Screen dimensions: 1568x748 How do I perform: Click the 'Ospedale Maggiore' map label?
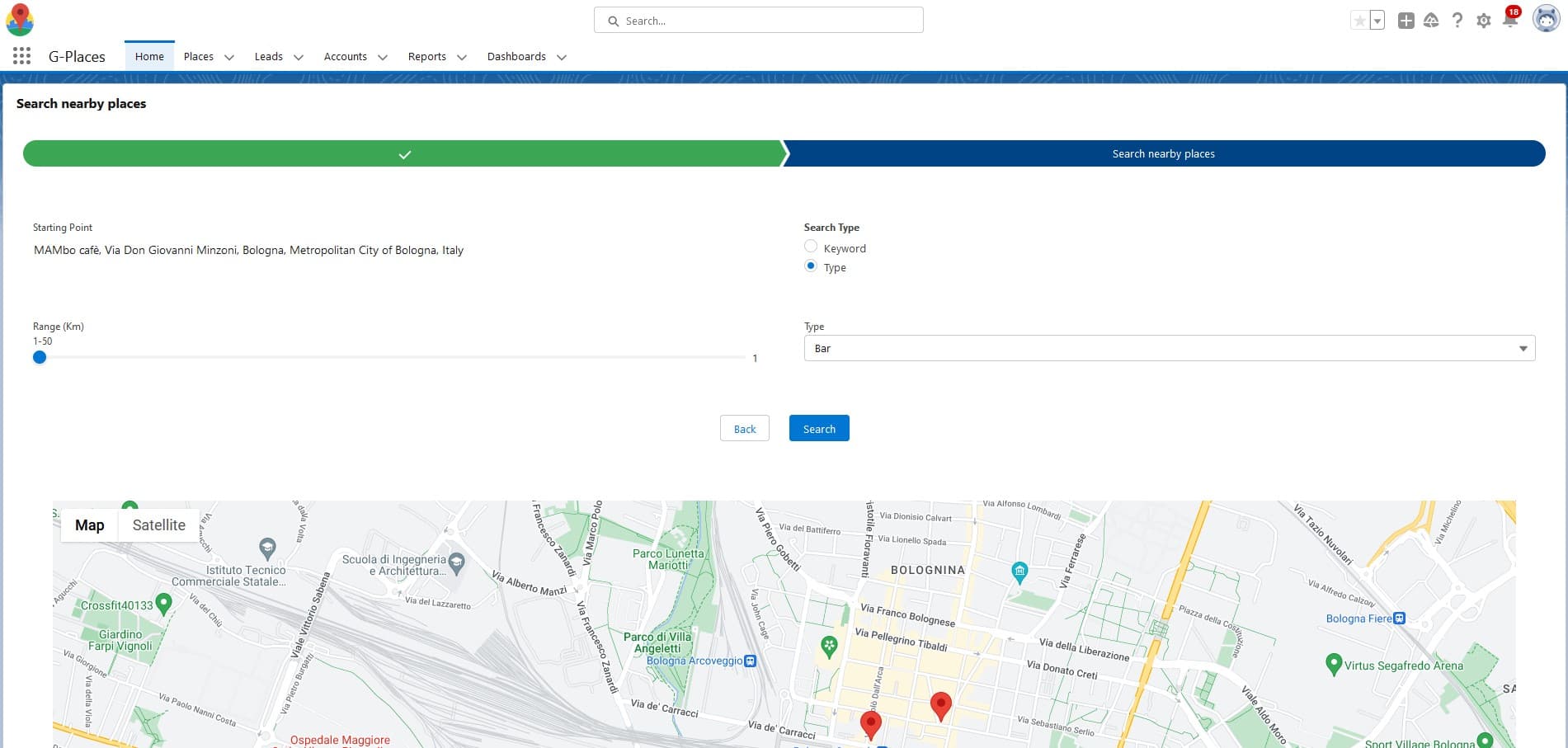(x=340, y=740)
